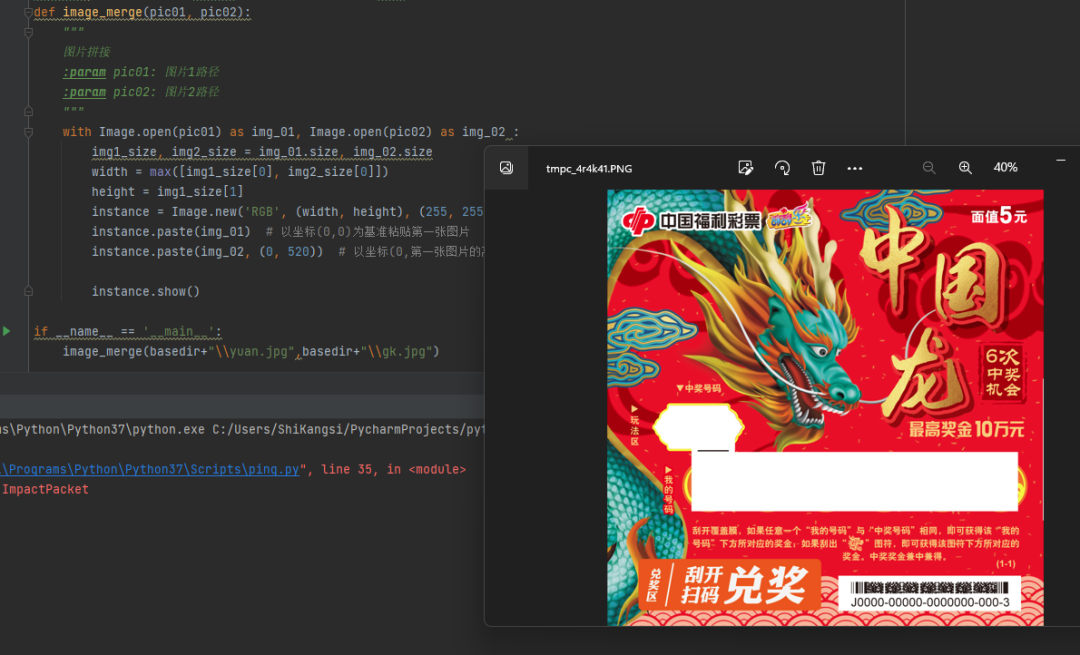
Task: Click the lottery ticket image in viewer
Action: 825,407
